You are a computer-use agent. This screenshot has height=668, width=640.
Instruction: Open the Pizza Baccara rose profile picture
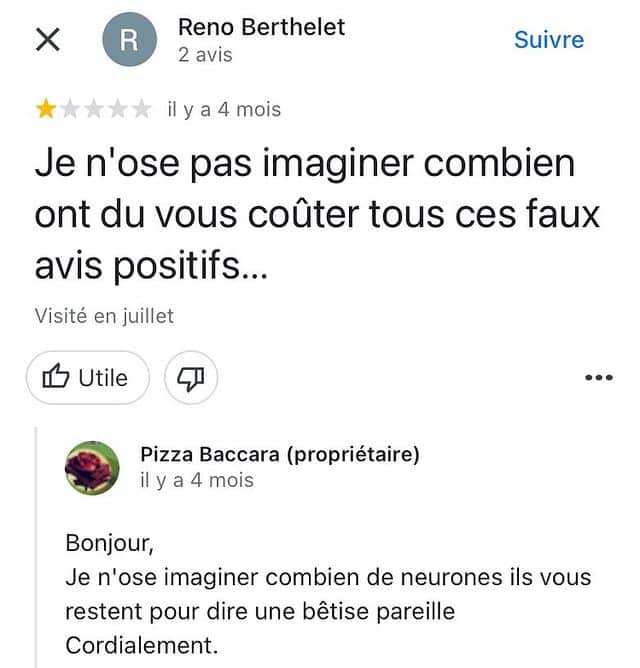(92, 467)
